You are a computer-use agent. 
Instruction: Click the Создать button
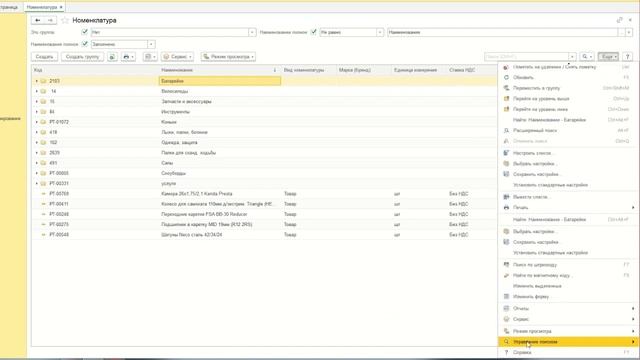(x=44, y=57)
